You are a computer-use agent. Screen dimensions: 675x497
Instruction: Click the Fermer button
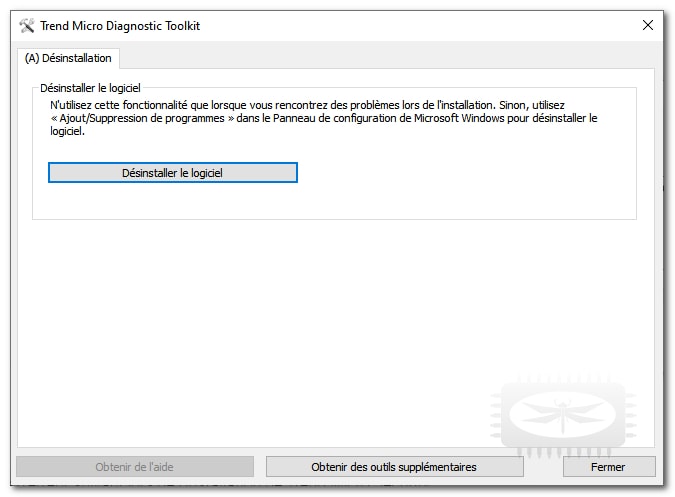[x=608, y=467]
